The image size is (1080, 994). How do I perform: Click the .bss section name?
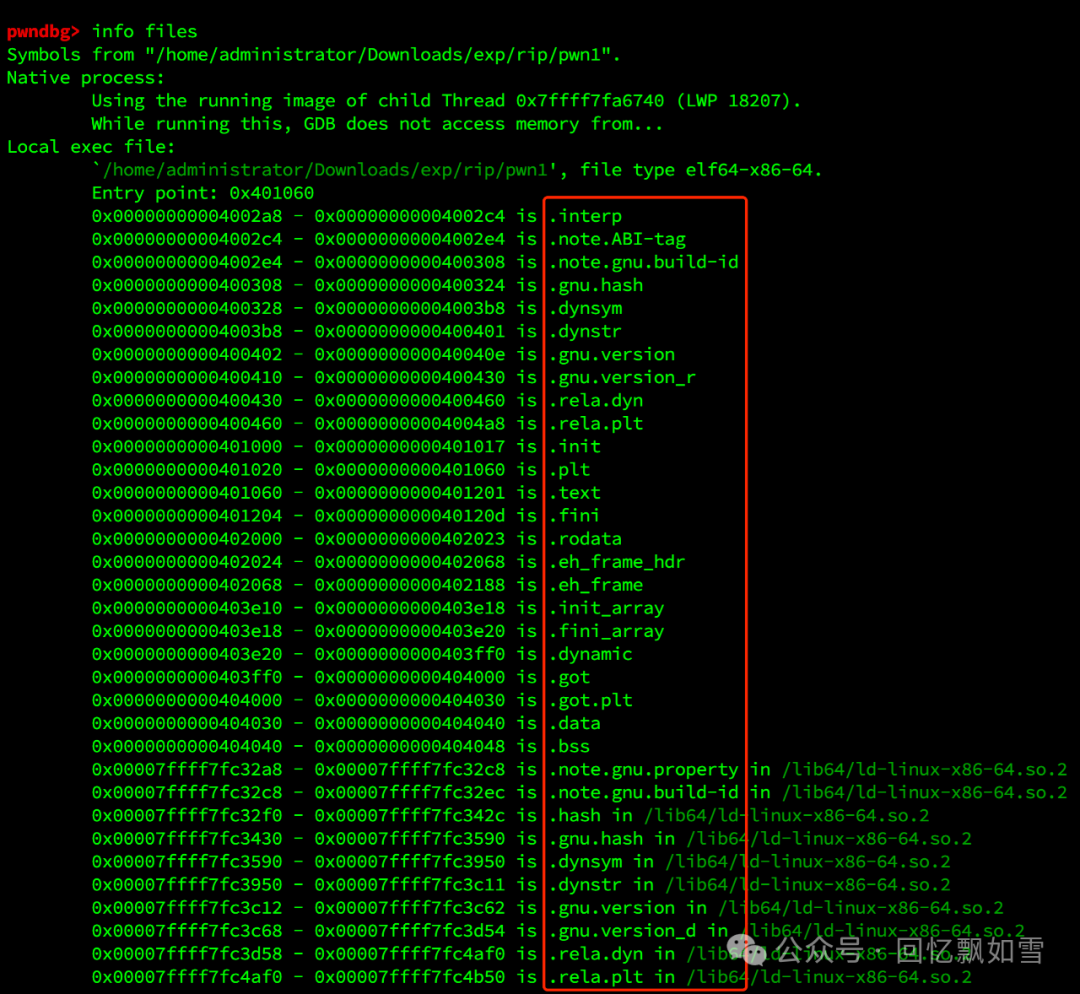point(570,747)
